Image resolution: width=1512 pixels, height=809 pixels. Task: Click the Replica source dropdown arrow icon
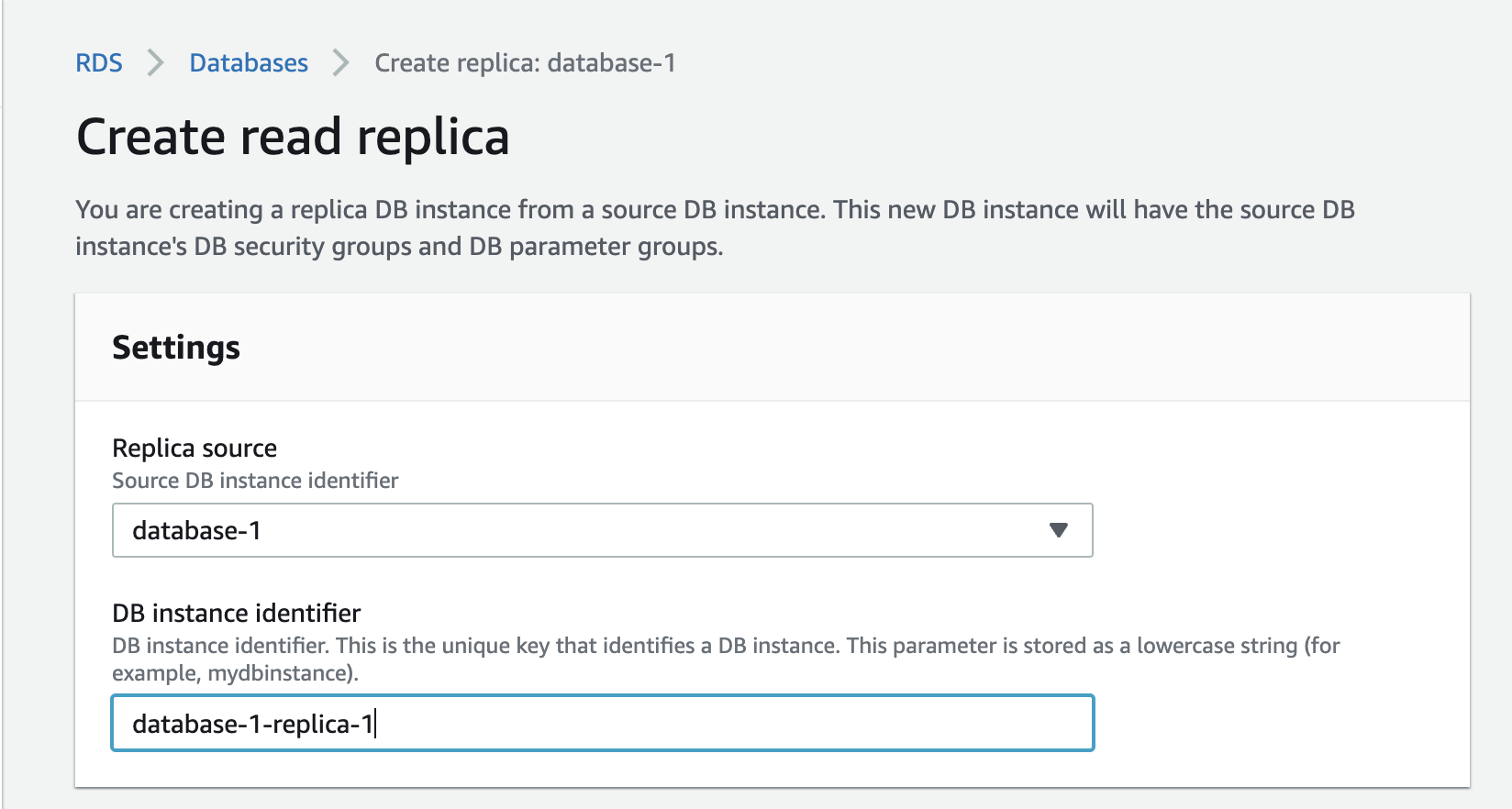point(1058,530)
